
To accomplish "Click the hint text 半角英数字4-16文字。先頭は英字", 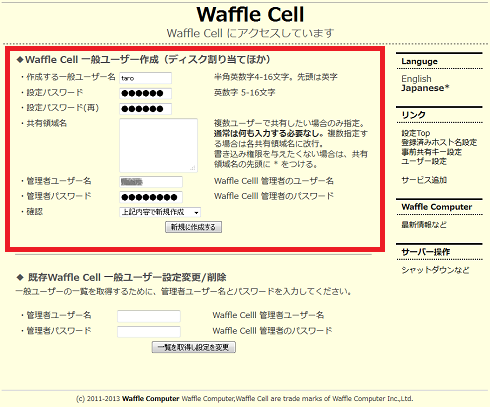I will 275,77.
